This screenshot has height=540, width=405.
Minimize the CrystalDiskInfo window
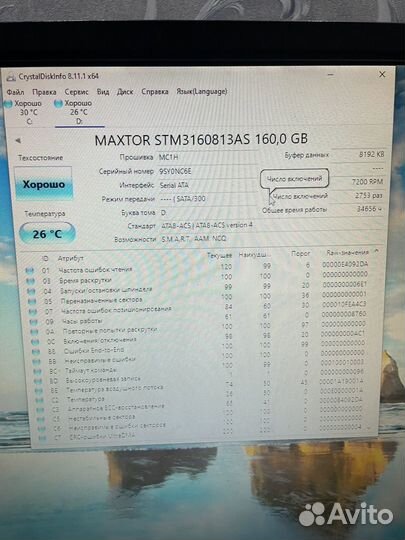(330, 74)
